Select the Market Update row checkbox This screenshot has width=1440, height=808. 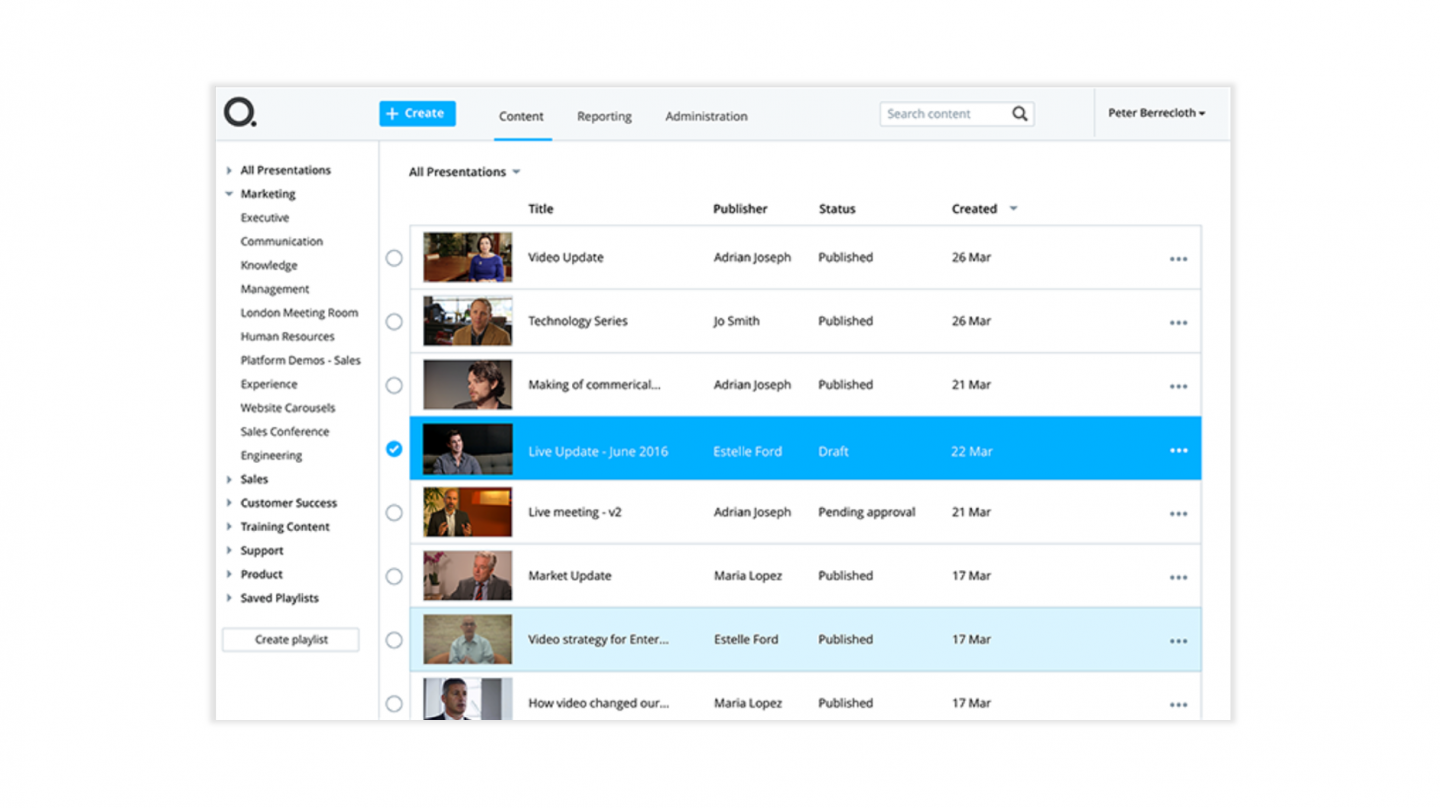[x=394, y=575]
